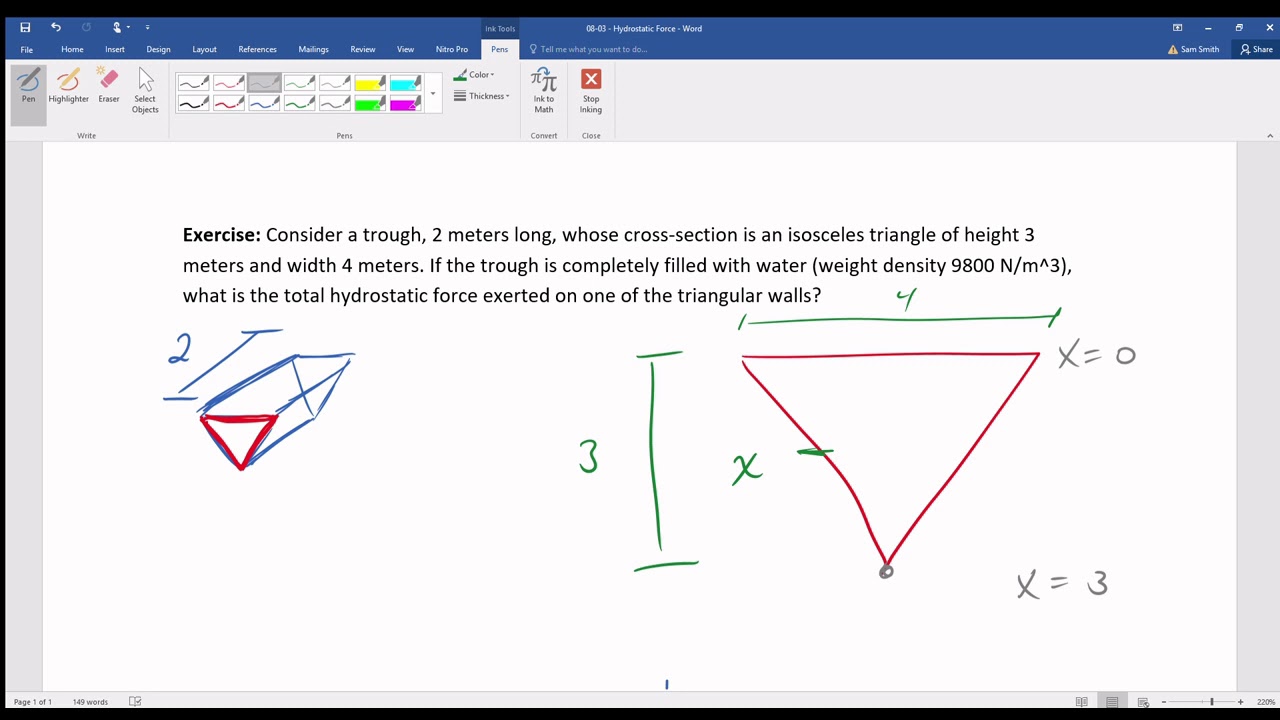Viewport: 1280px width, 720px height.
Task: Pick the thin black pen in top row
Action: point(193,84)
